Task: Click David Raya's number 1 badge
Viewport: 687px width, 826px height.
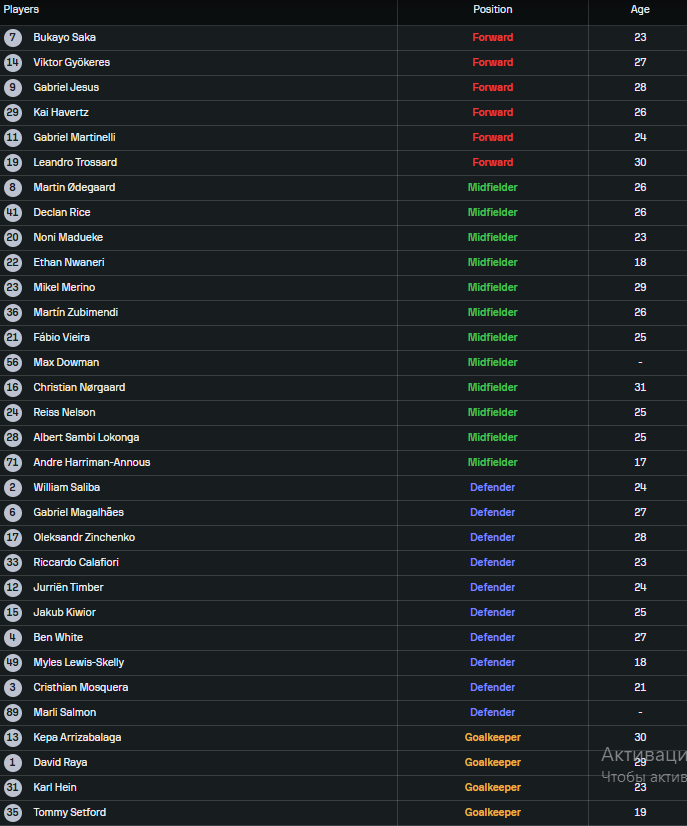Action: tap(12, 762)
